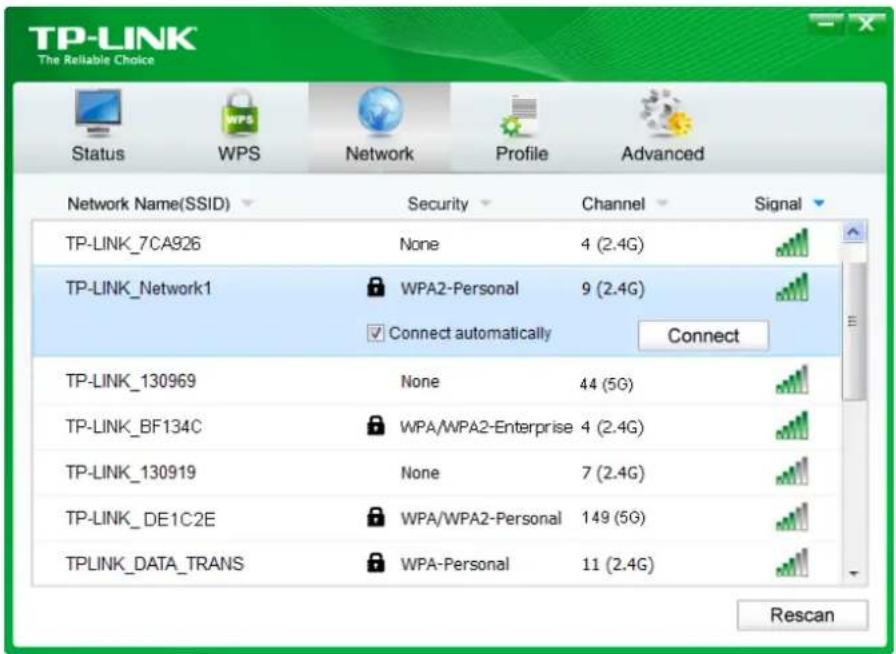Click channel 44 (5G) value

pyautogui.click(x=606, y=383)
